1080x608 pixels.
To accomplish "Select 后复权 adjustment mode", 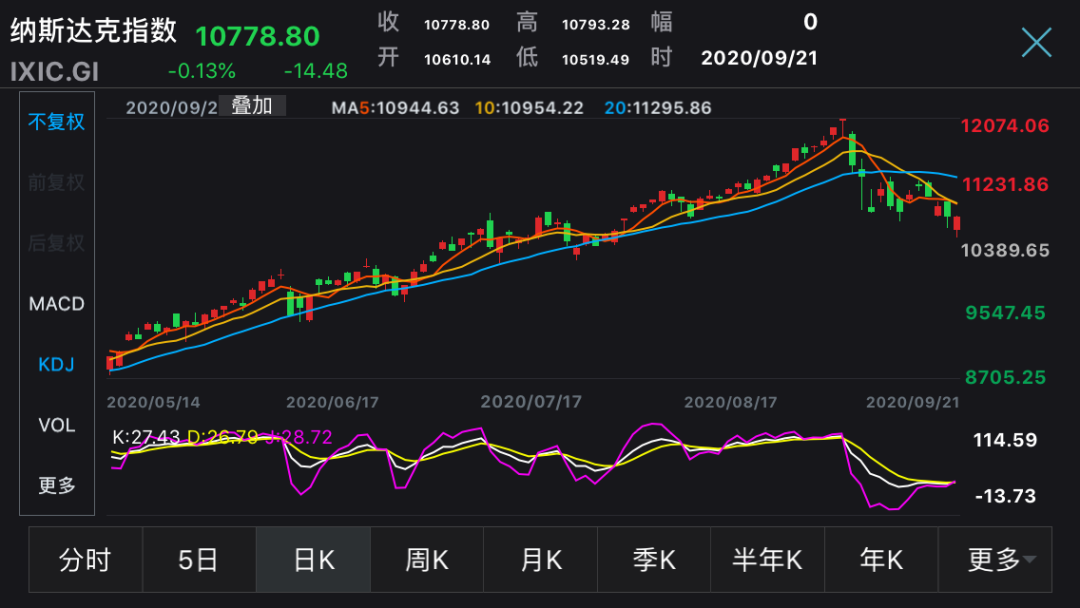I will coord(56,243).
